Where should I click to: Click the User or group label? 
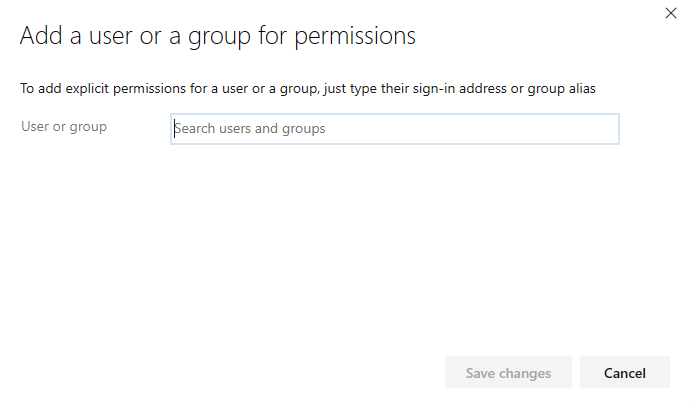tap(64, 127)
